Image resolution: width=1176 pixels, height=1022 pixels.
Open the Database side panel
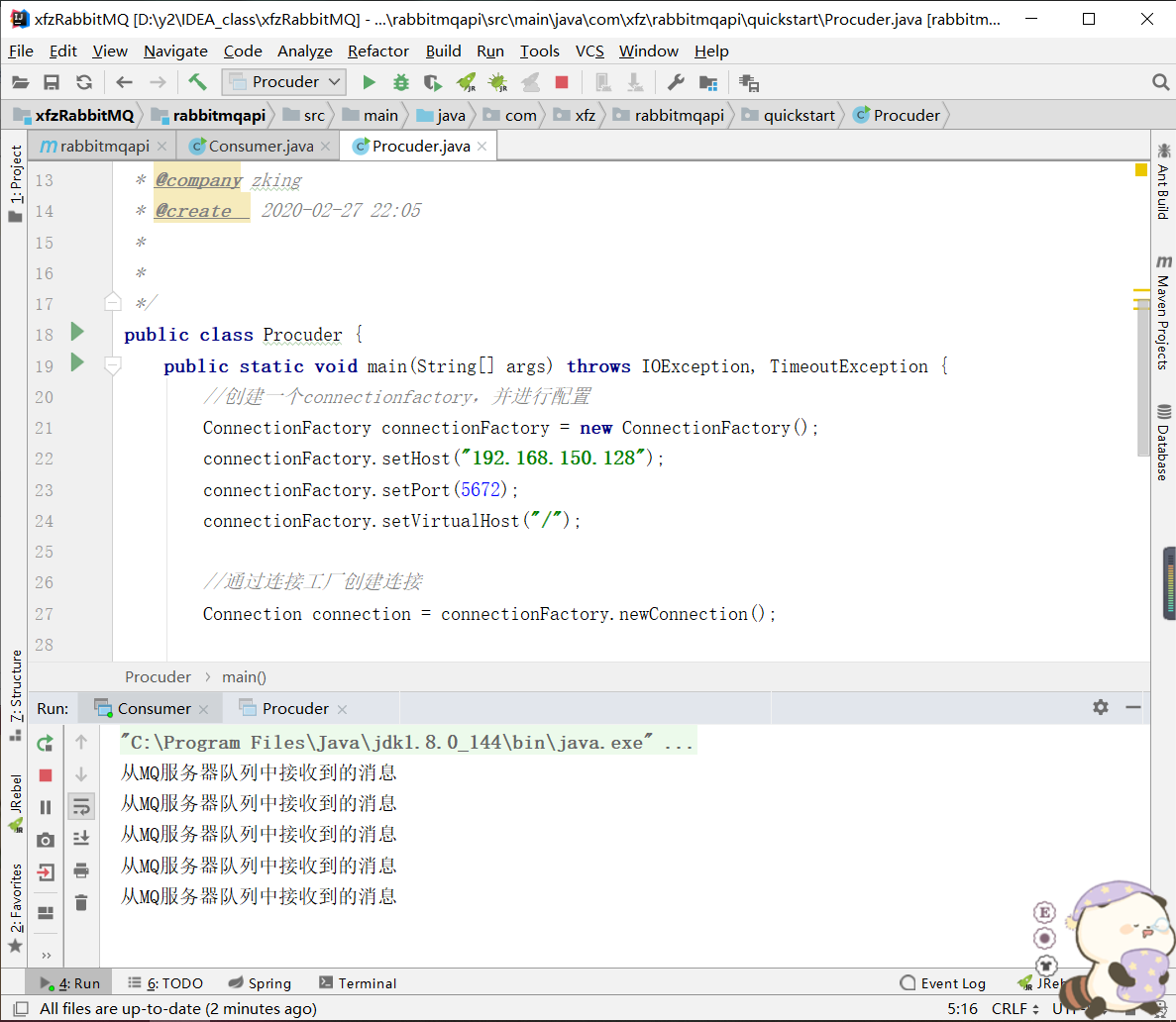click(x=1163, y=443)
